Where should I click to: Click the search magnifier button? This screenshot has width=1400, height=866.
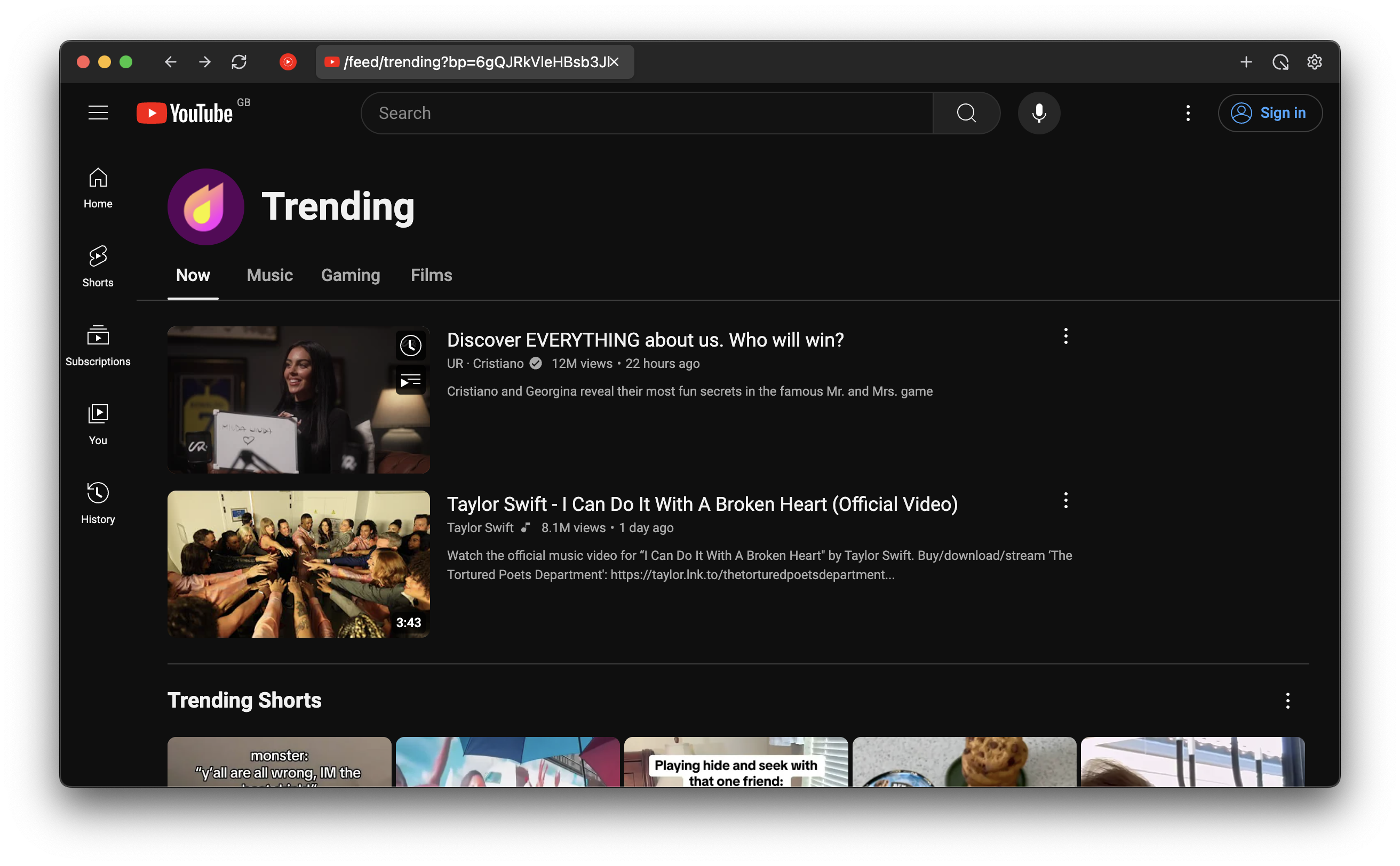(966, 113)
